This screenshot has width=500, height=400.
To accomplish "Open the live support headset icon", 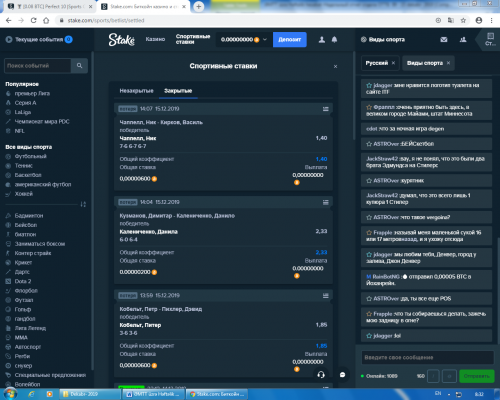I will [321, 375].
